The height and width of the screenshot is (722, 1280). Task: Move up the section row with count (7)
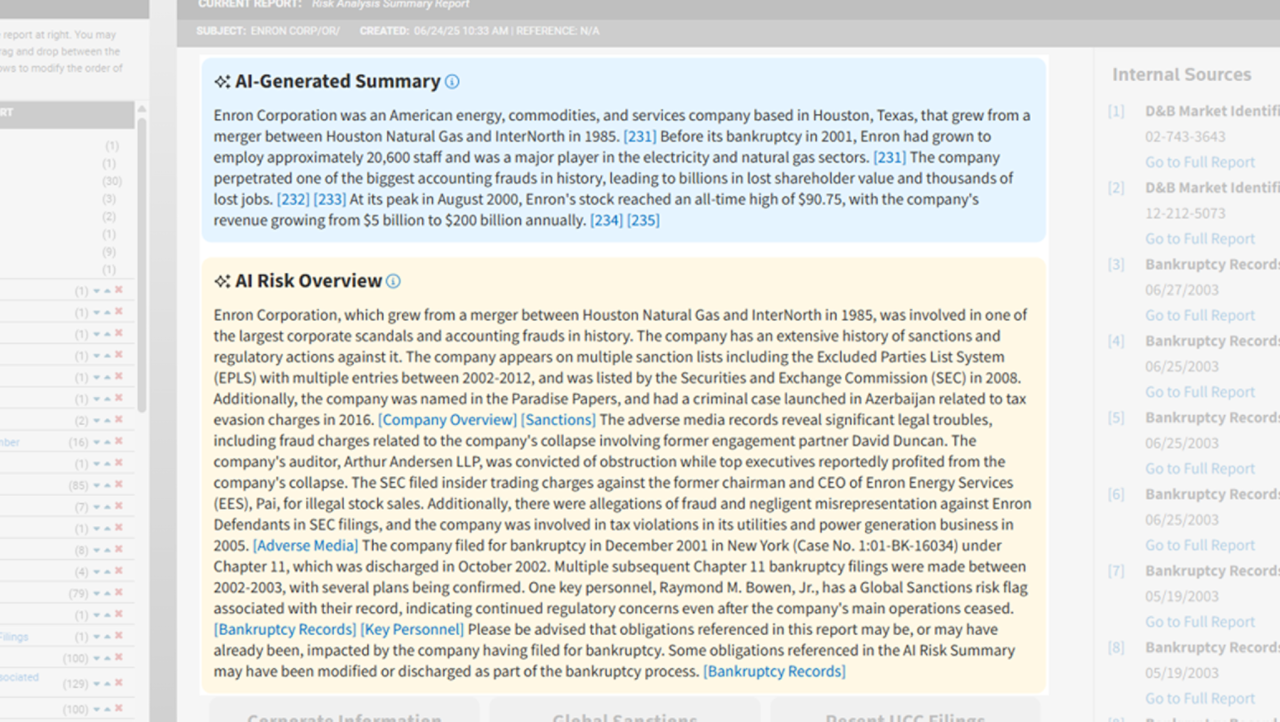[108, 508]
